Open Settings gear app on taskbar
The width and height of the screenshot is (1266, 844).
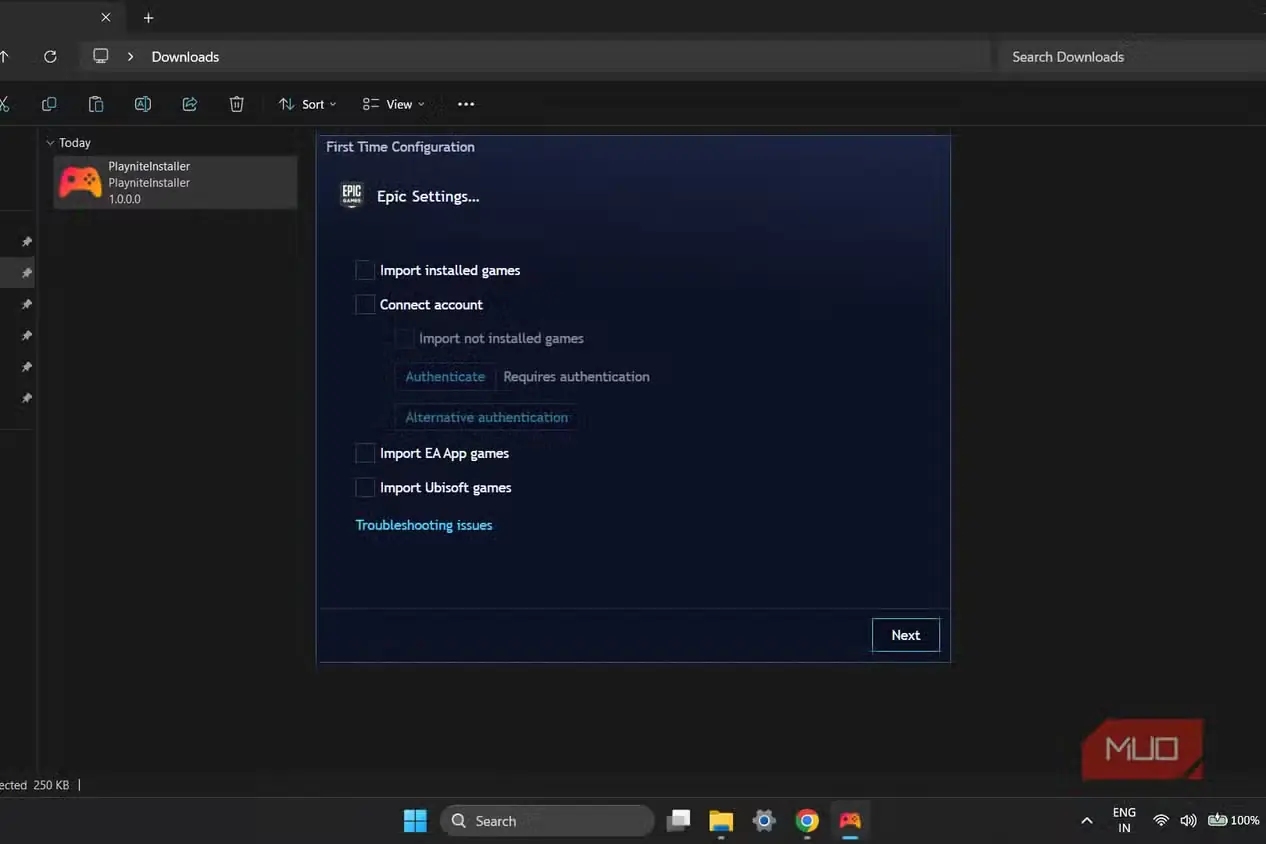pos(764,821)
